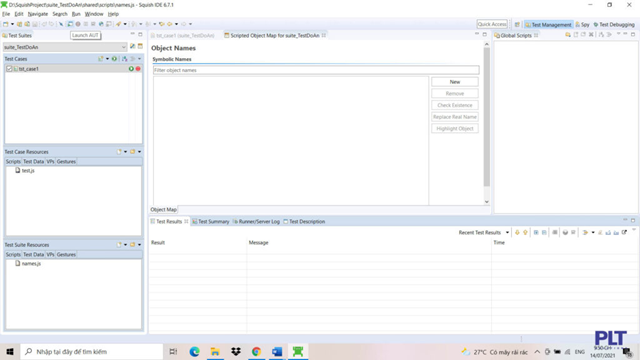Image resolution: width=640 pixels, height=360 pixels.
Task: Click the Object Map vertical scrollbar
Action: click(487, 118)
